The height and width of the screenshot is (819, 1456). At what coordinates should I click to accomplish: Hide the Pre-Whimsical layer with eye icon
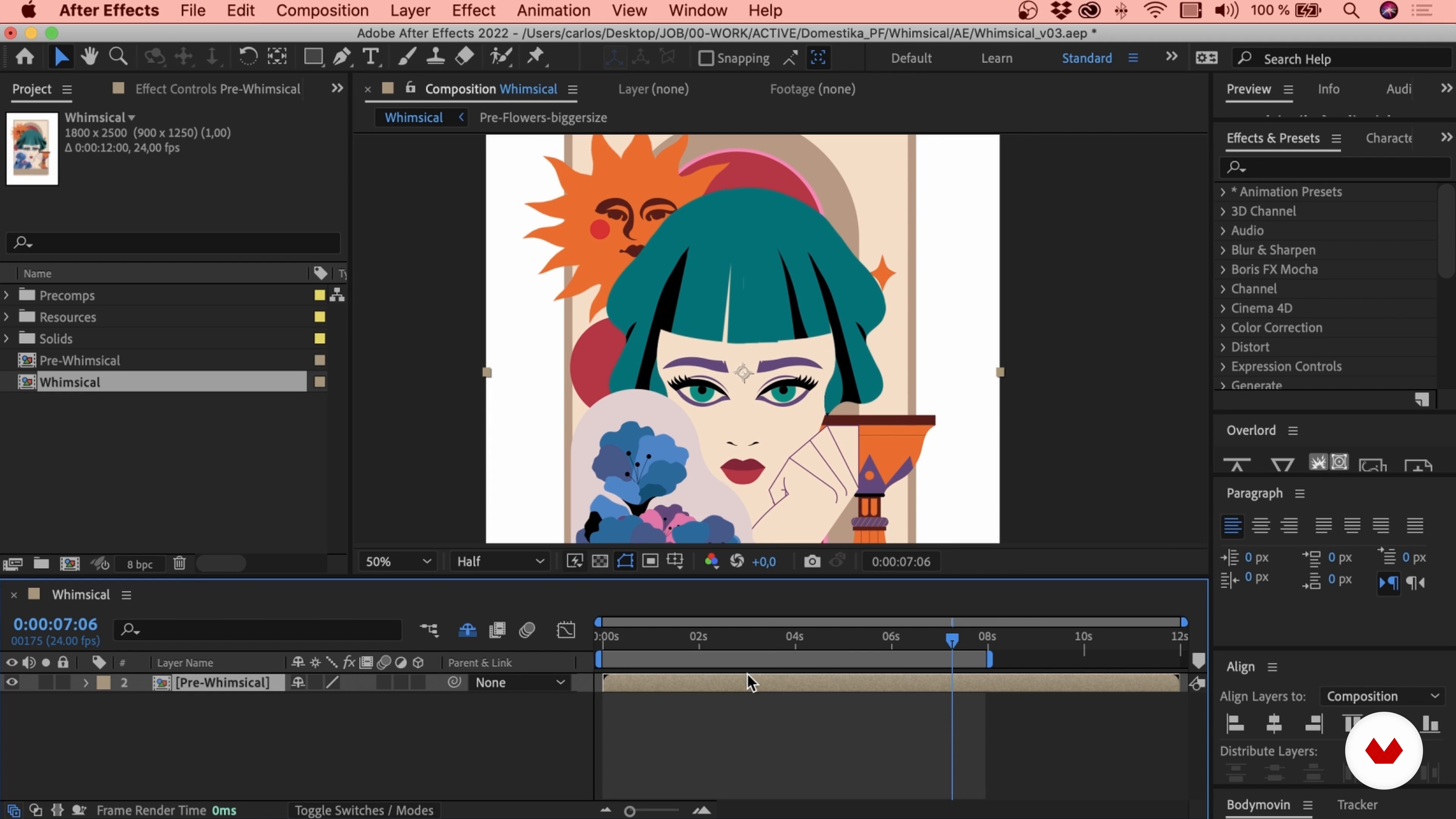(11, 682)
